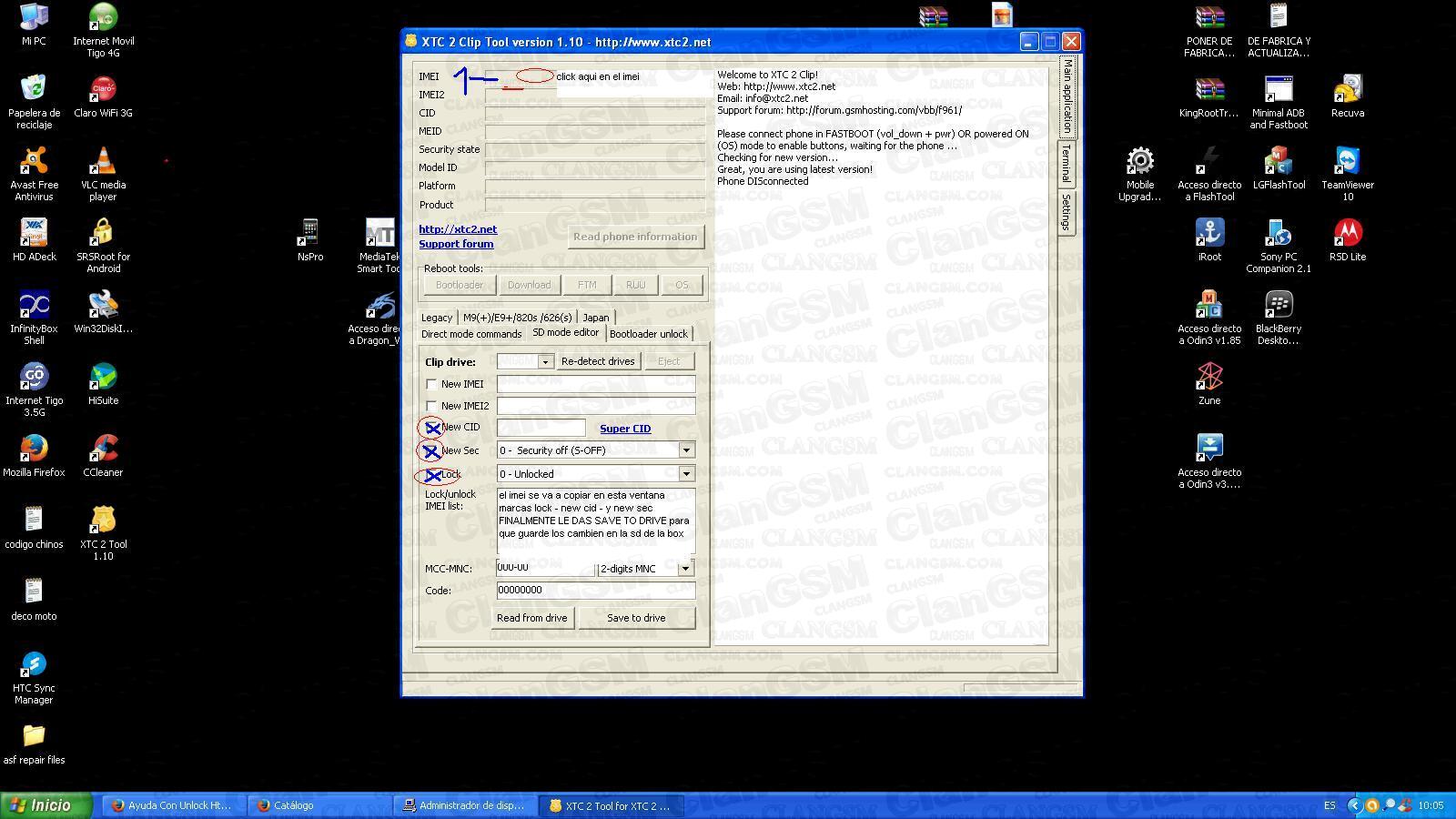1456x819 pixels.
Task: Open the Support forum link
Action: click(x=456, y=244)
